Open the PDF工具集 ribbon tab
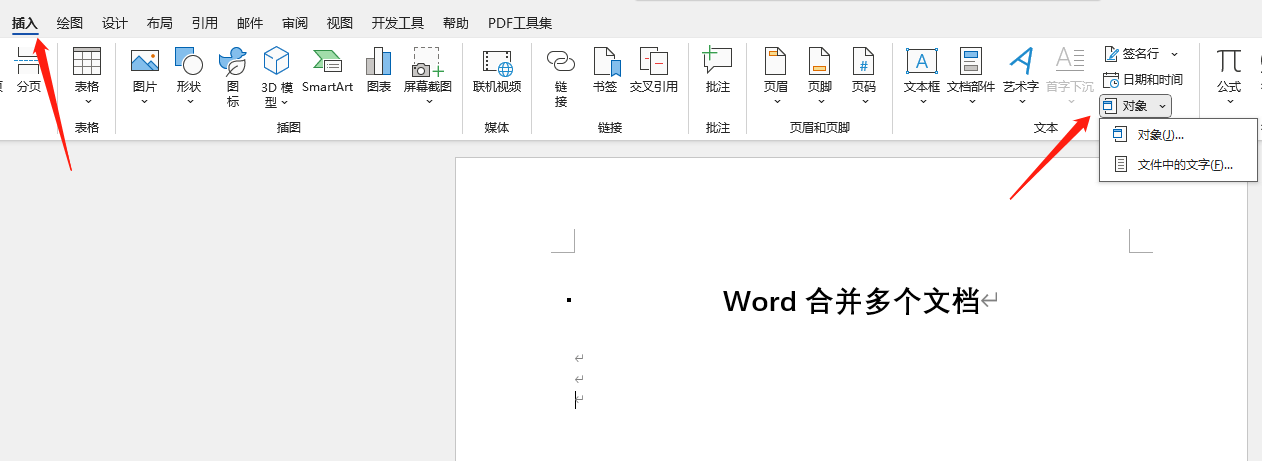Image resolution: width=1262 pixels, height=461 pixels. point(520,22)
